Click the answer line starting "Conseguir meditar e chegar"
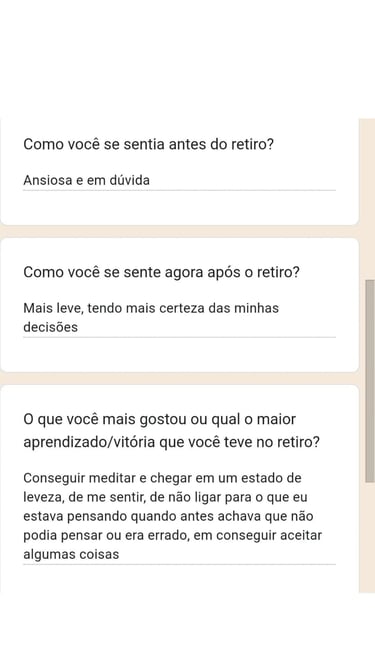The width and height of the screenshot is (375, 666). [x=162, y=478]
